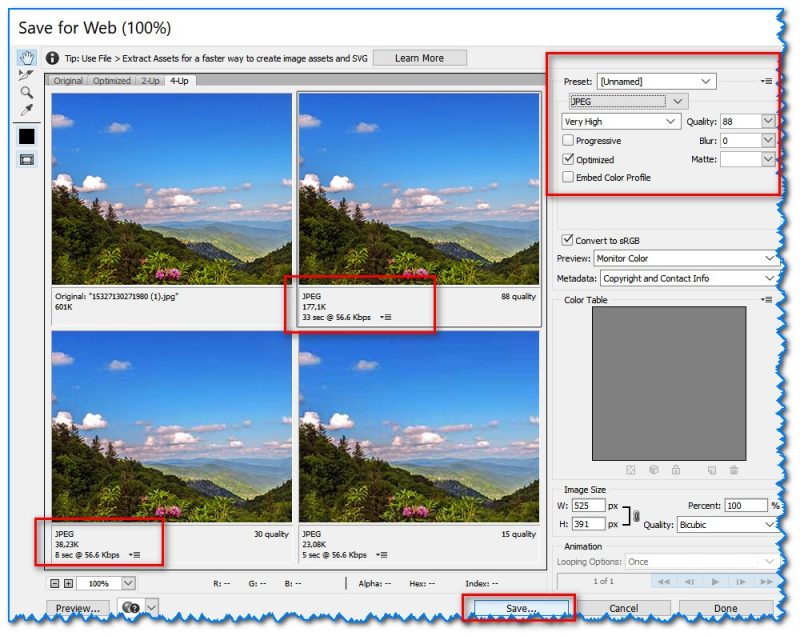Open the Color Table options menu icon

(x=767, y=300)
